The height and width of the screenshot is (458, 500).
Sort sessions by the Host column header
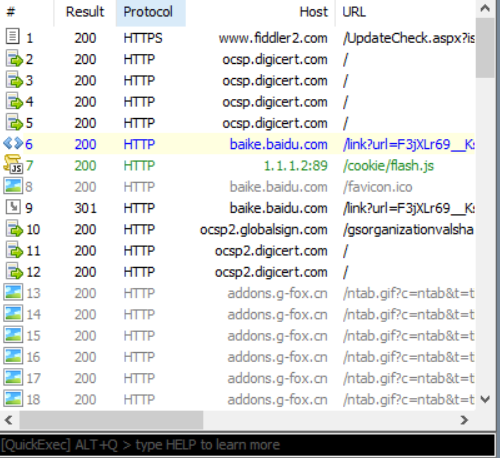point(260,12)
